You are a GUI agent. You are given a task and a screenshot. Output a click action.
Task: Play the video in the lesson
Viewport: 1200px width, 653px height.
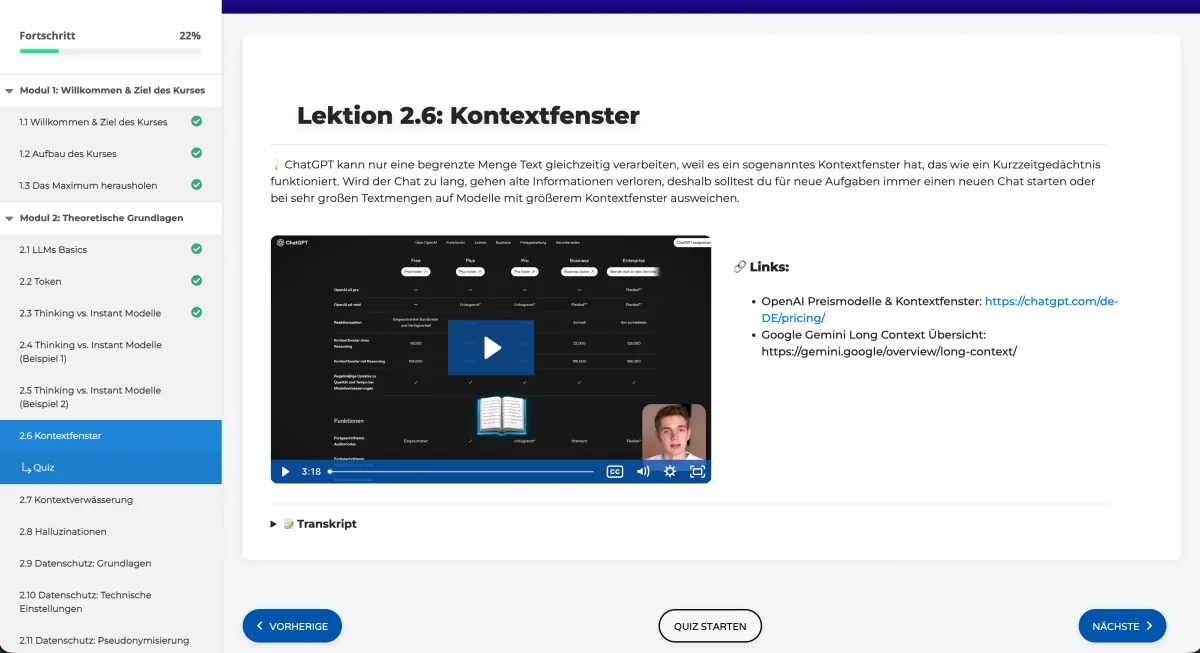tap(490, 347)
